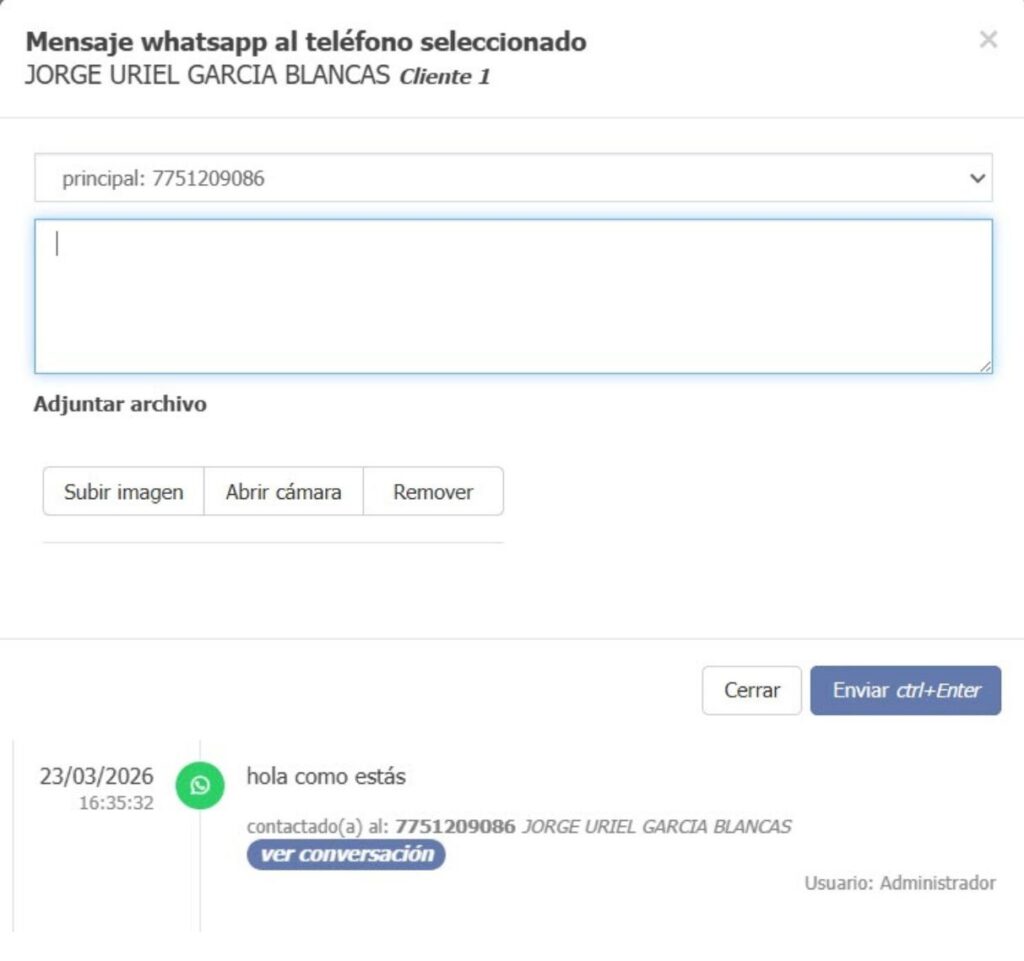
Task: Click the italic contact name in history
Action: [x=656, y=827]
